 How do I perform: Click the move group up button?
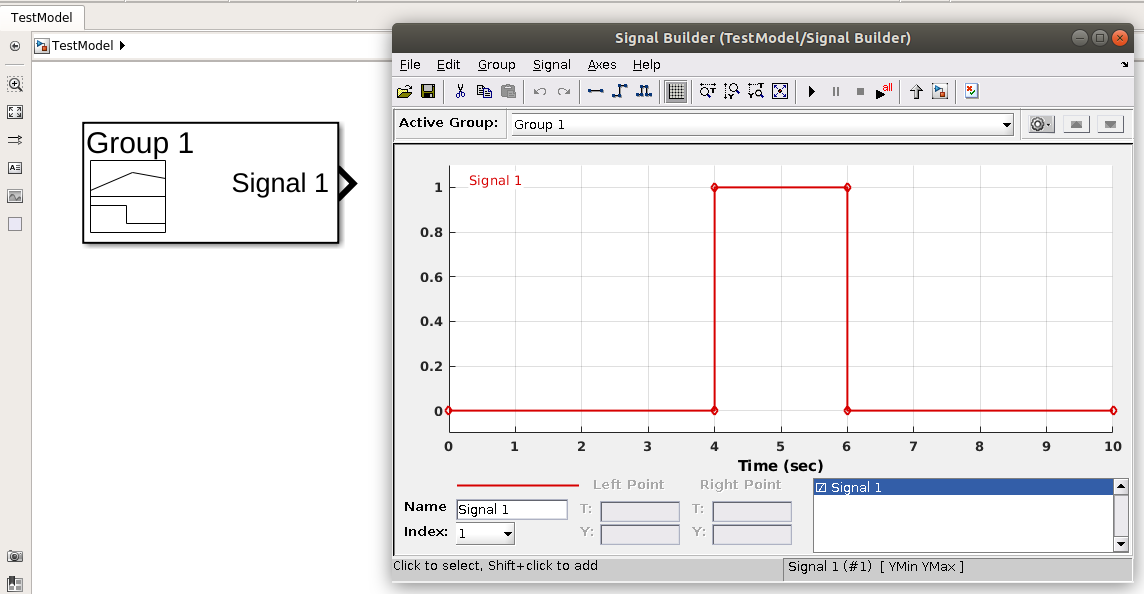(x=1075, y=125)
